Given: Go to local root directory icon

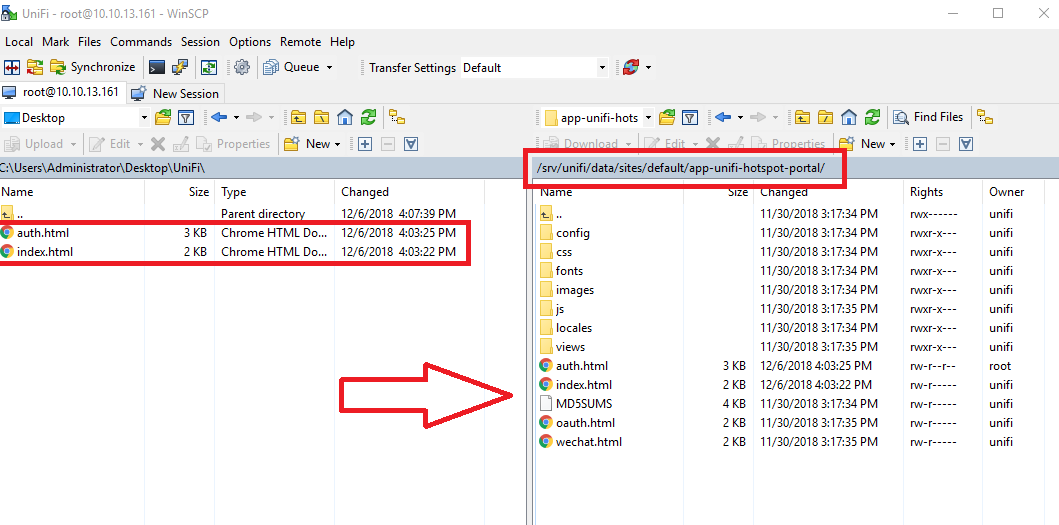Looking at the screenshot, I should [322, 118].
